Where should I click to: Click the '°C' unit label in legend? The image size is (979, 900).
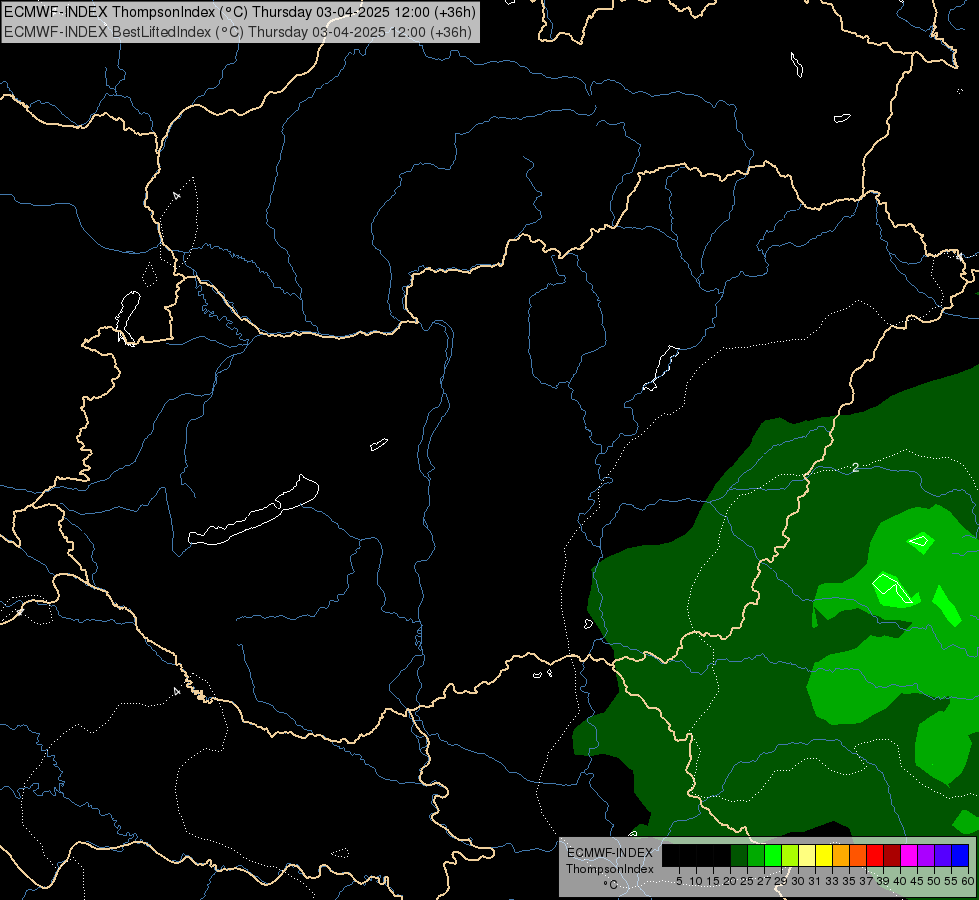[x=610, y=884]
